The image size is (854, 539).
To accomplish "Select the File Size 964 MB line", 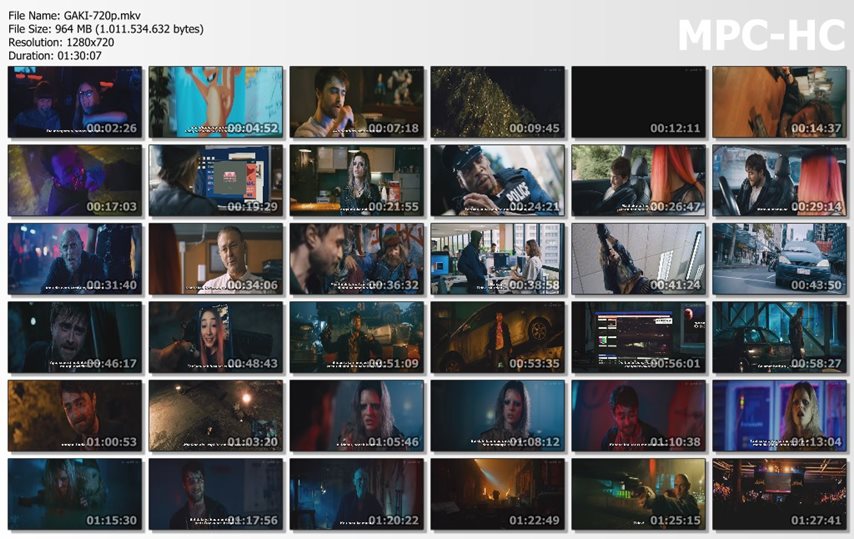I will [x=106, y=29].
